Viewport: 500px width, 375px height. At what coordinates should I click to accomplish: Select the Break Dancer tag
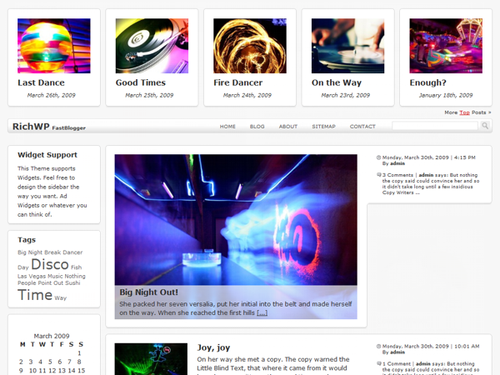(63, 252)
